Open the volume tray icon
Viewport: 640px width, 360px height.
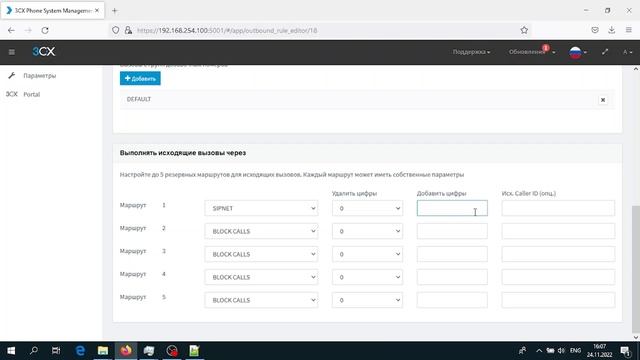[x=561, y=351]
